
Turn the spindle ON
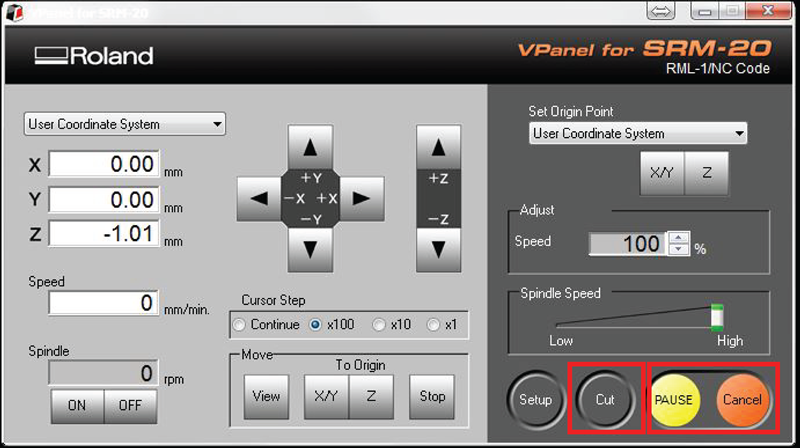click(77, 406)
